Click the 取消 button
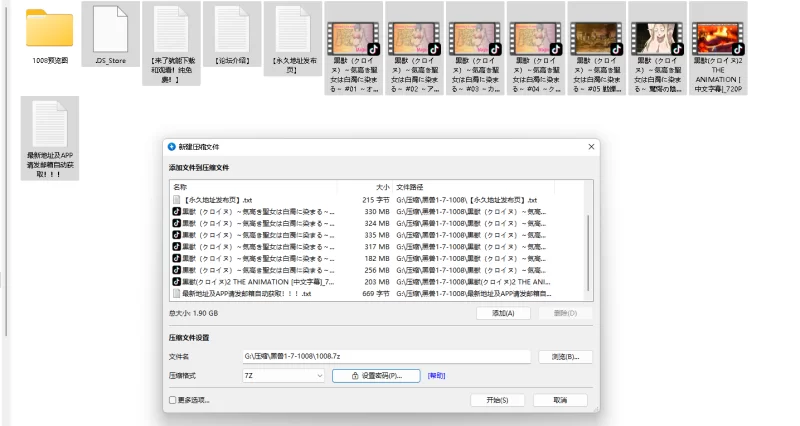 pyautogui.click(x=560, y=400)
